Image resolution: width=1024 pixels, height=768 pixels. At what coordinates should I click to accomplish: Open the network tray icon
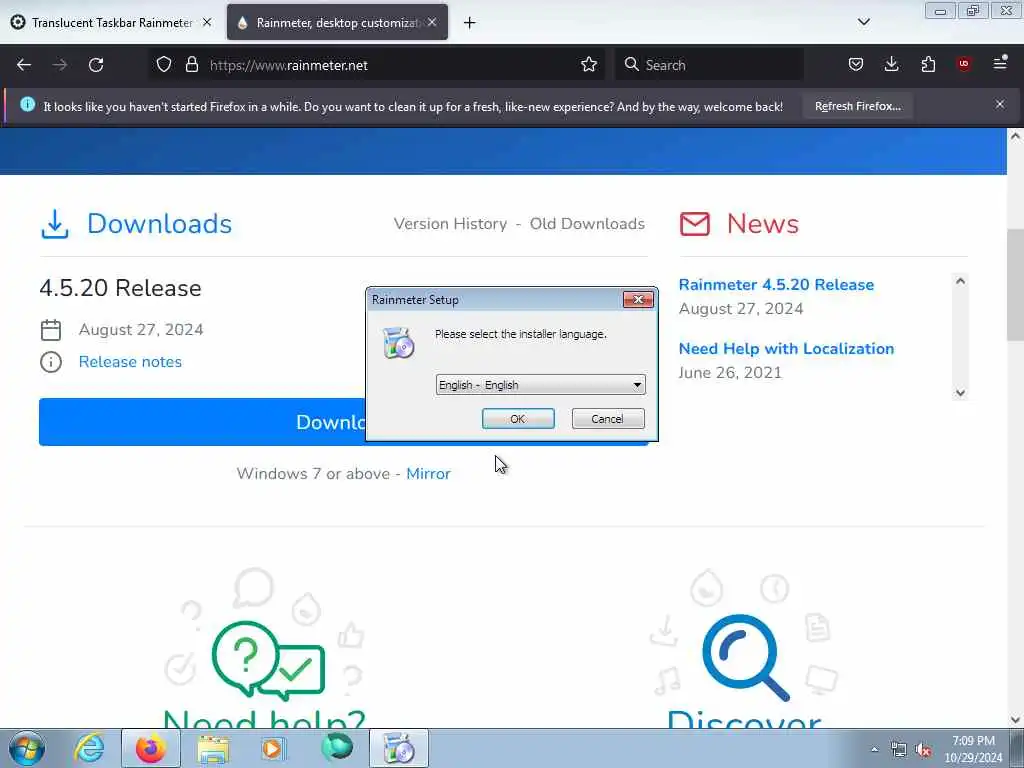(899, 750)
